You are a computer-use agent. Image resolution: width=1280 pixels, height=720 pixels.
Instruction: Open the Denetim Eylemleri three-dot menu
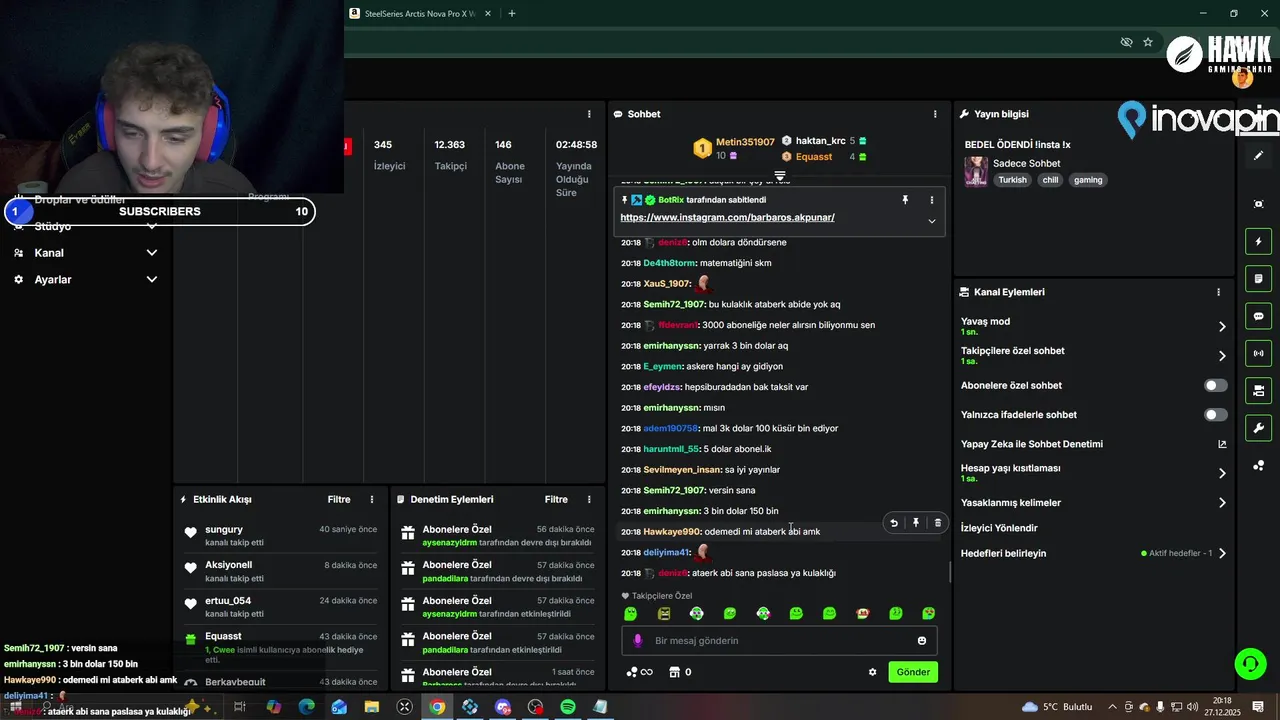coord(589,499)
